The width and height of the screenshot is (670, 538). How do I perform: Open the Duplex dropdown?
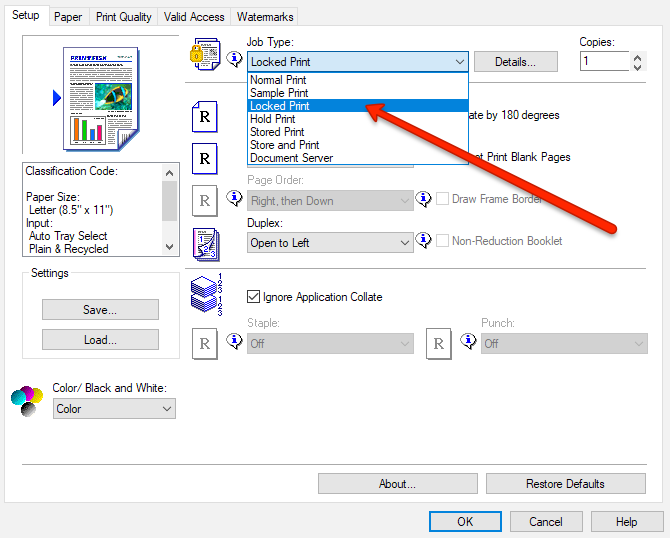pos(330,243)
